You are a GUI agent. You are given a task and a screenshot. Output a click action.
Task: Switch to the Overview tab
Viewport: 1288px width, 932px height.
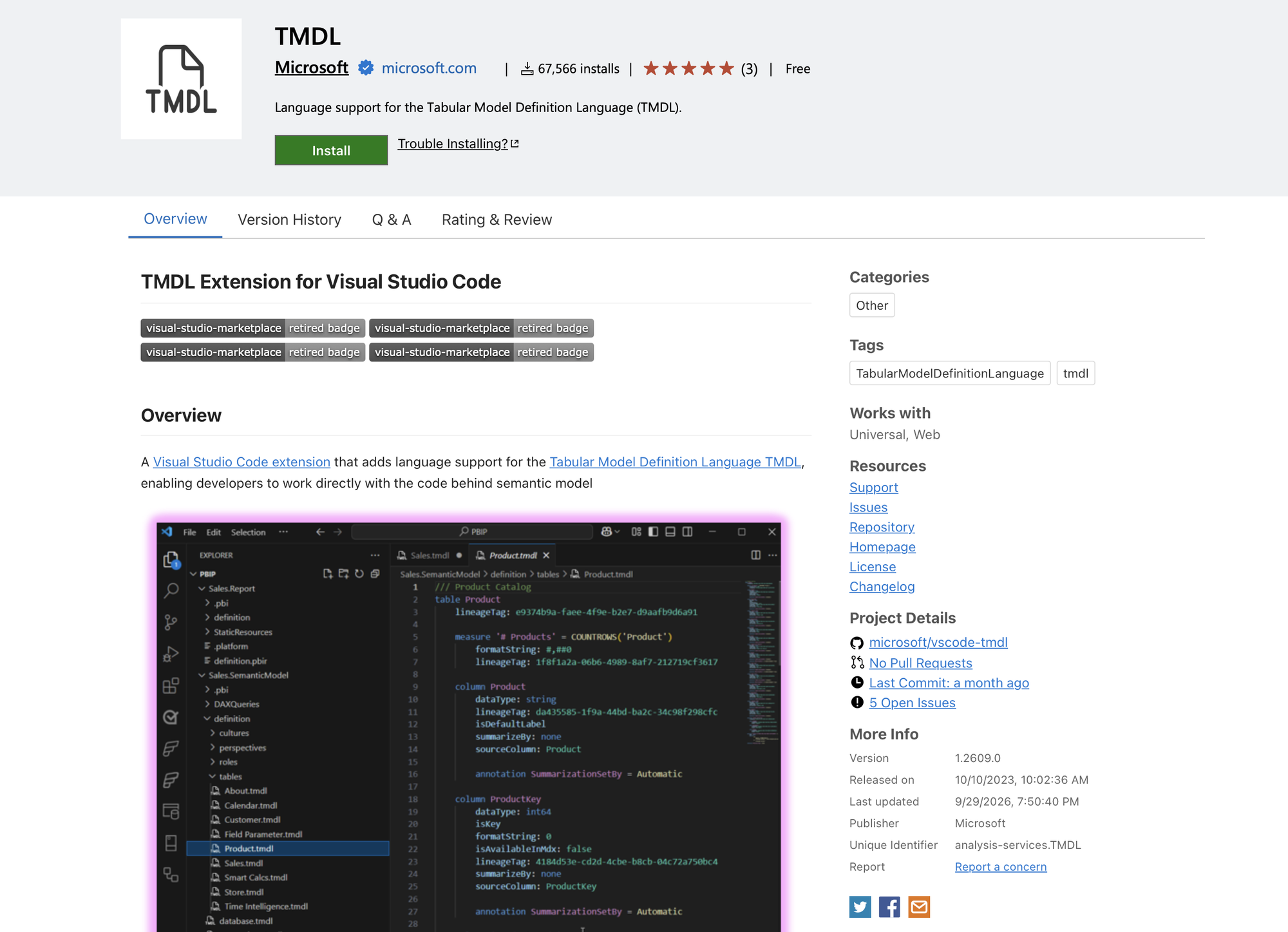pos(175,219)
